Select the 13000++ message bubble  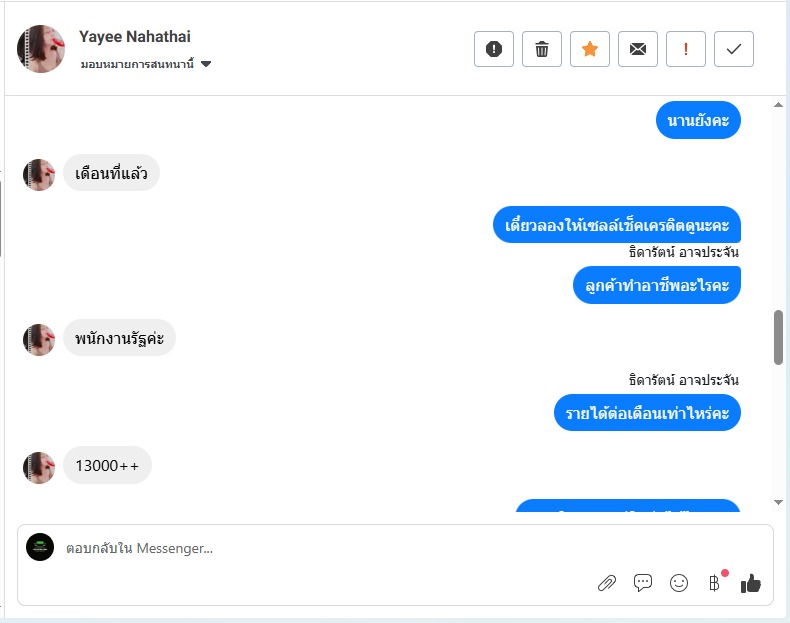coord(107,465)
